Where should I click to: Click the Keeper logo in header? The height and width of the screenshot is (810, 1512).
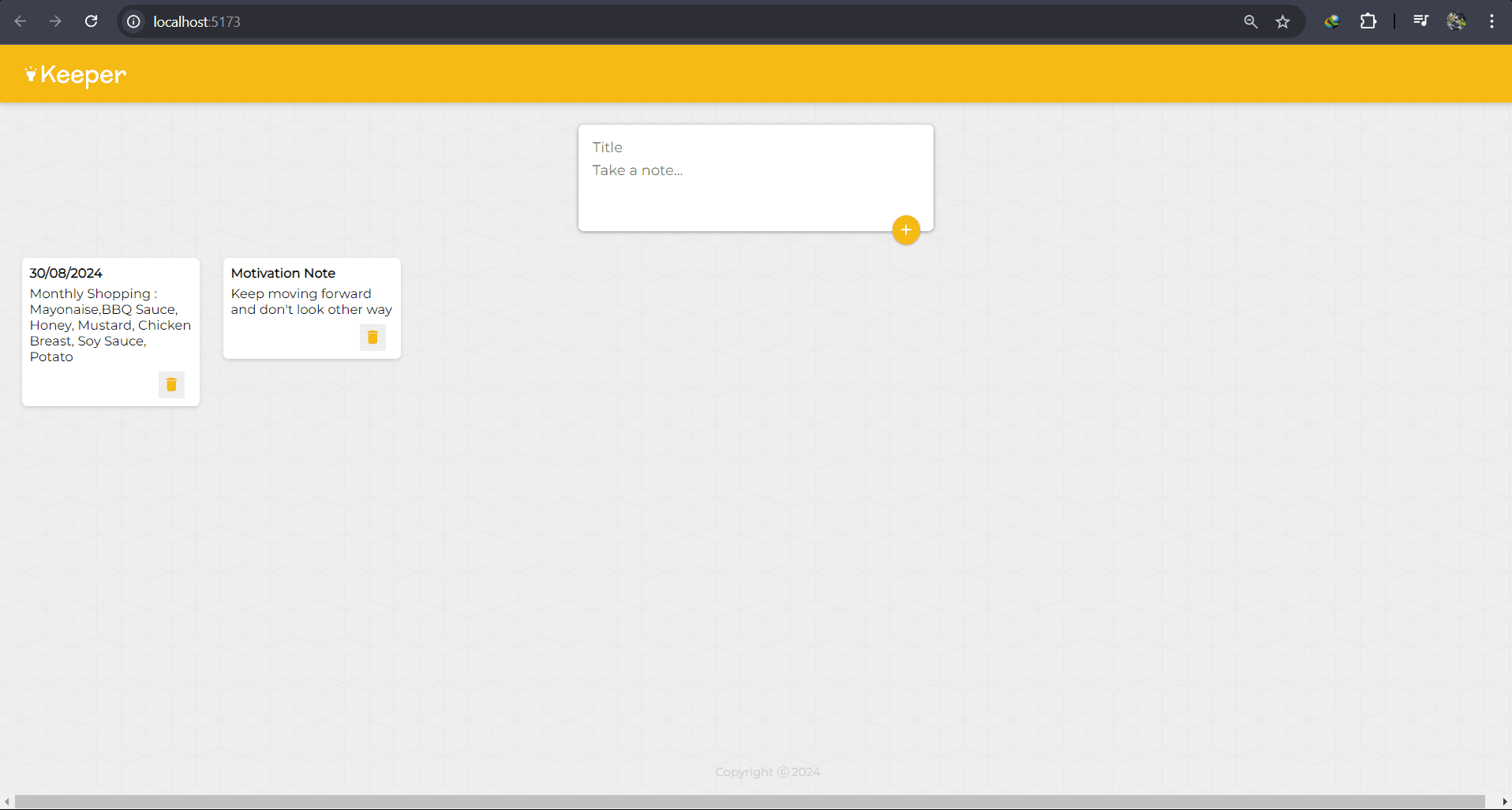(76, 74)
